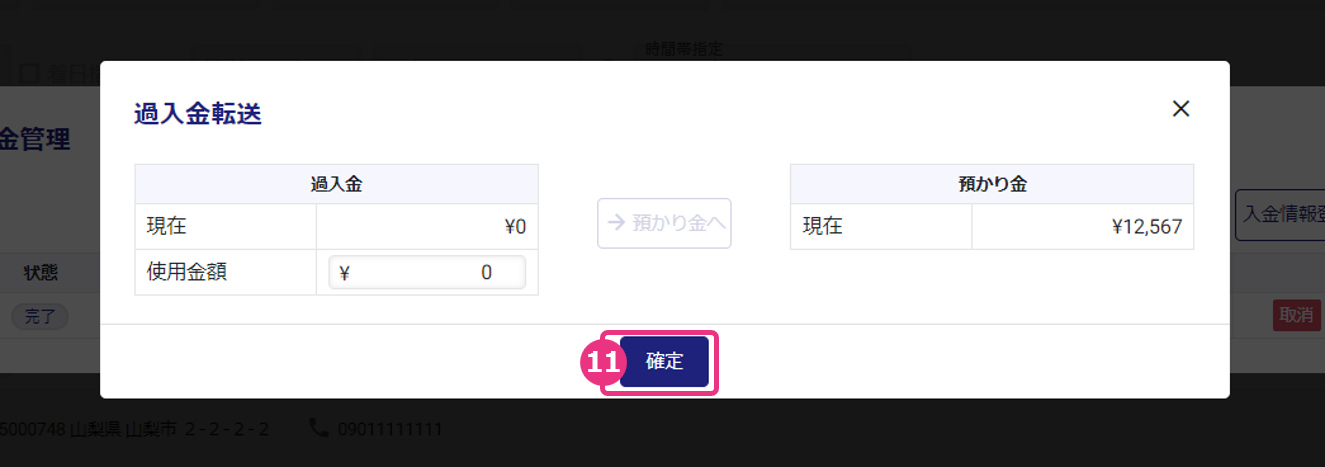Screen dimensions: 1325x467
Task: Click the pink step 11 badge
Action: (601, 362)
